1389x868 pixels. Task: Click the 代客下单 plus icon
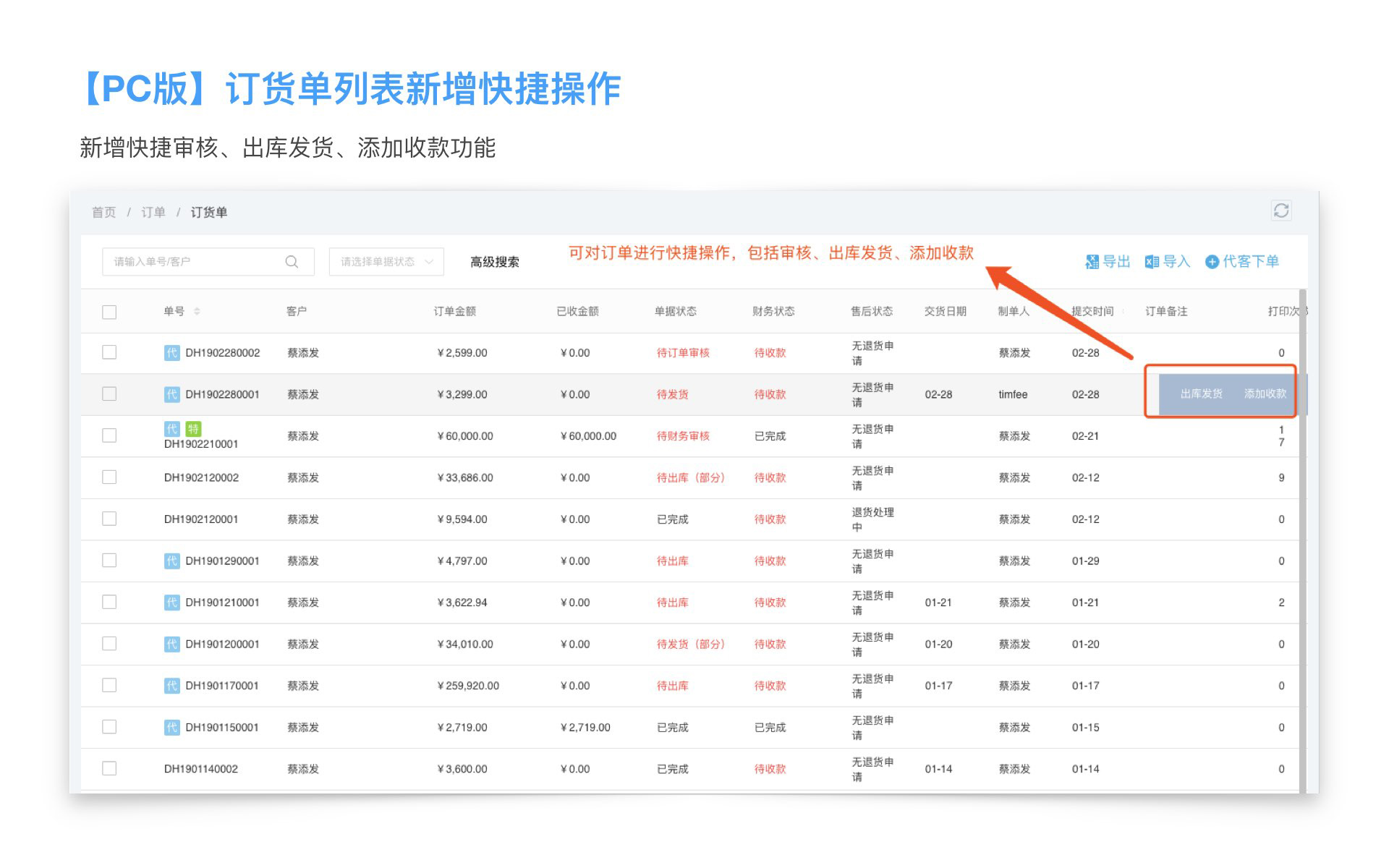(x=1212, y=262)
